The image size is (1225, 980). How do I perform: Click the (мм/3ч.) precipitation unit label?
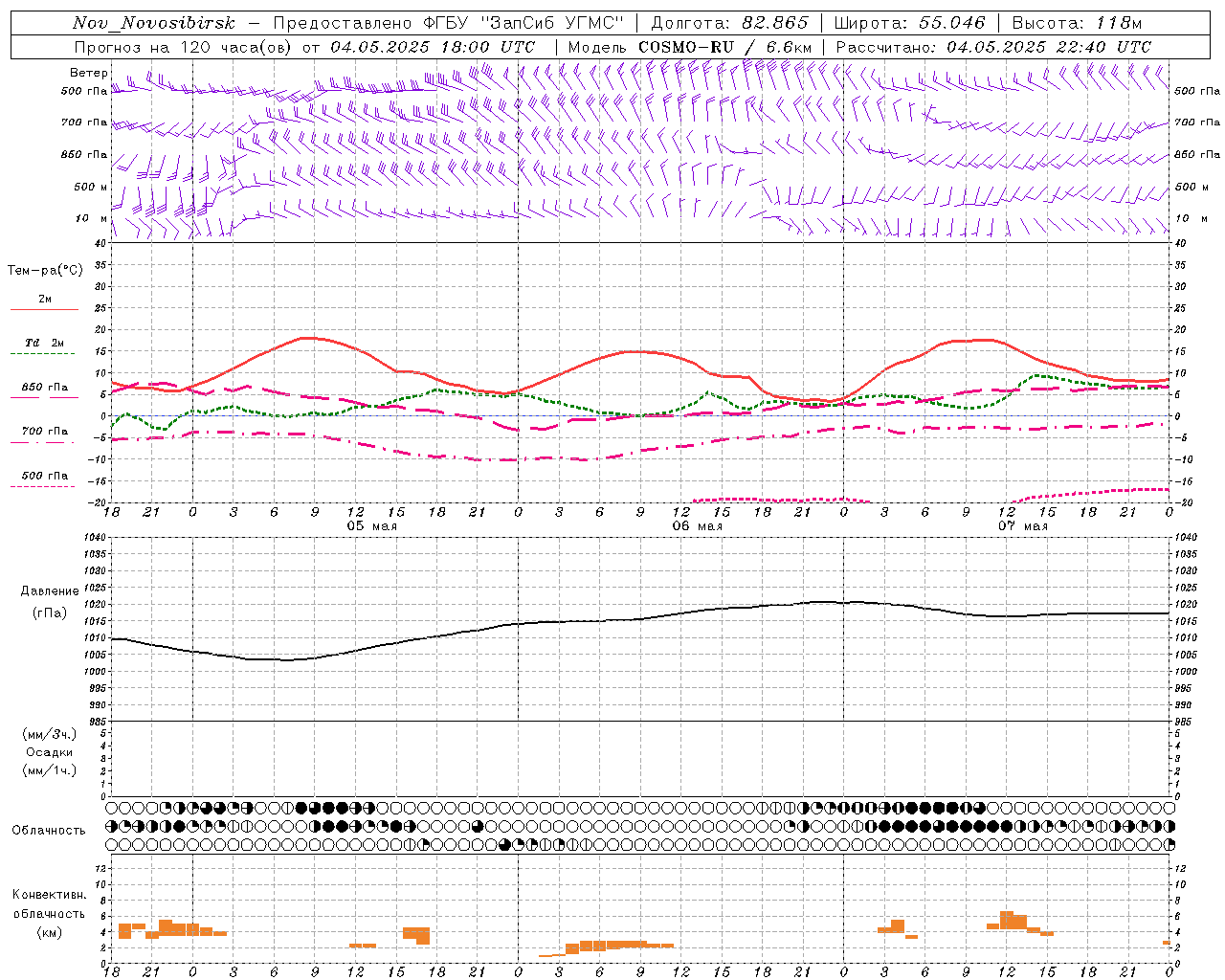click(50, 734)
